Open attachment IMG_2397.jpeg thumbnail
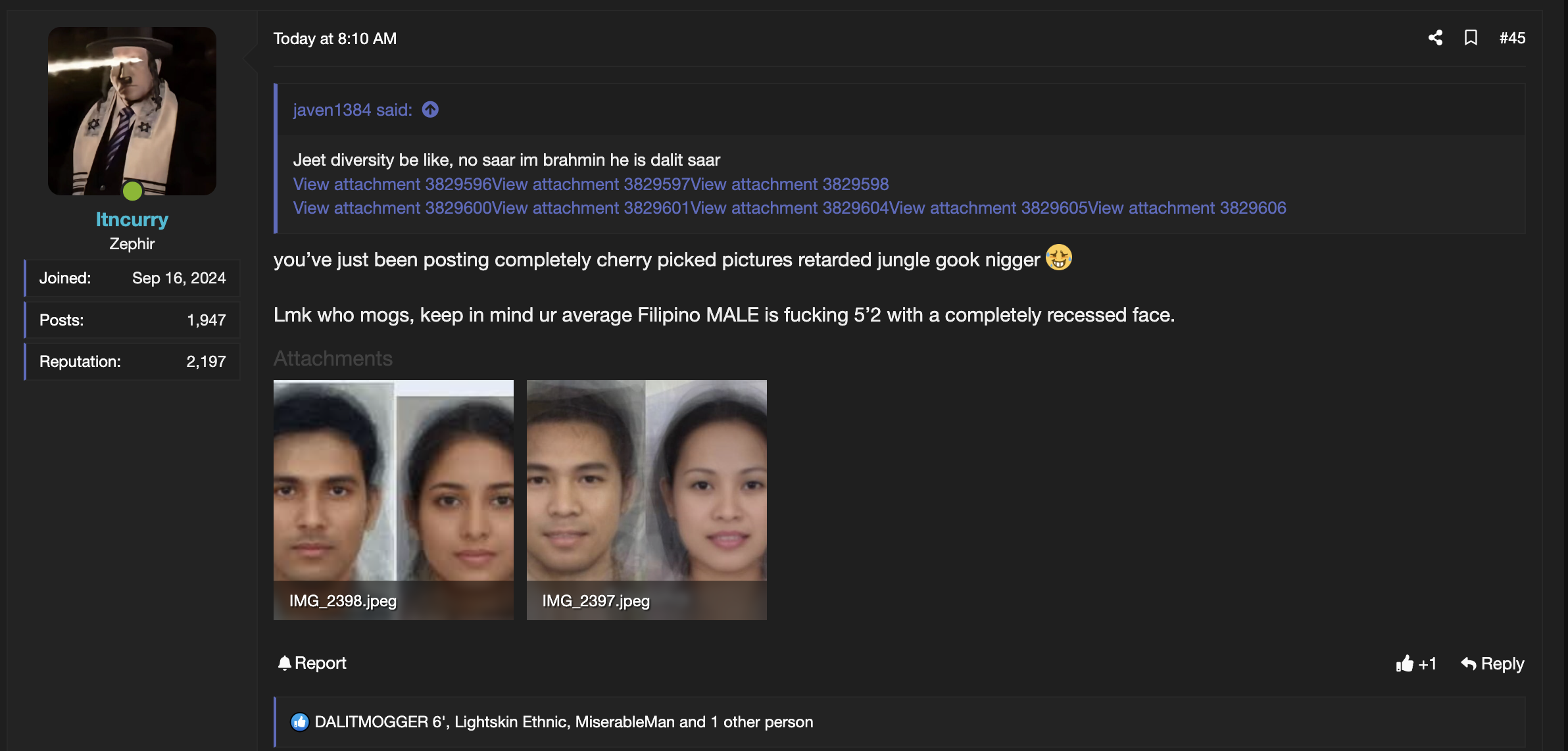 [x=647, y=500]
